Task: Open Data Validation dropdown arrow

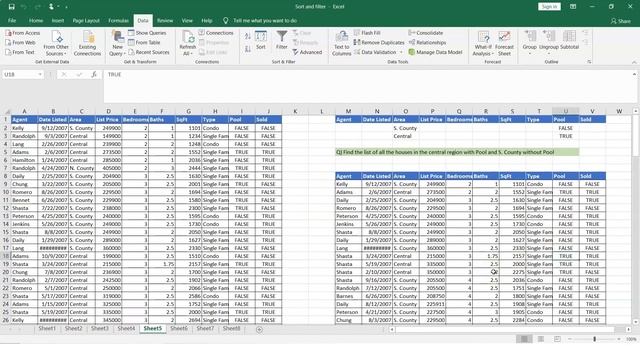Action: pyautogui.click(x=401, y=52)
